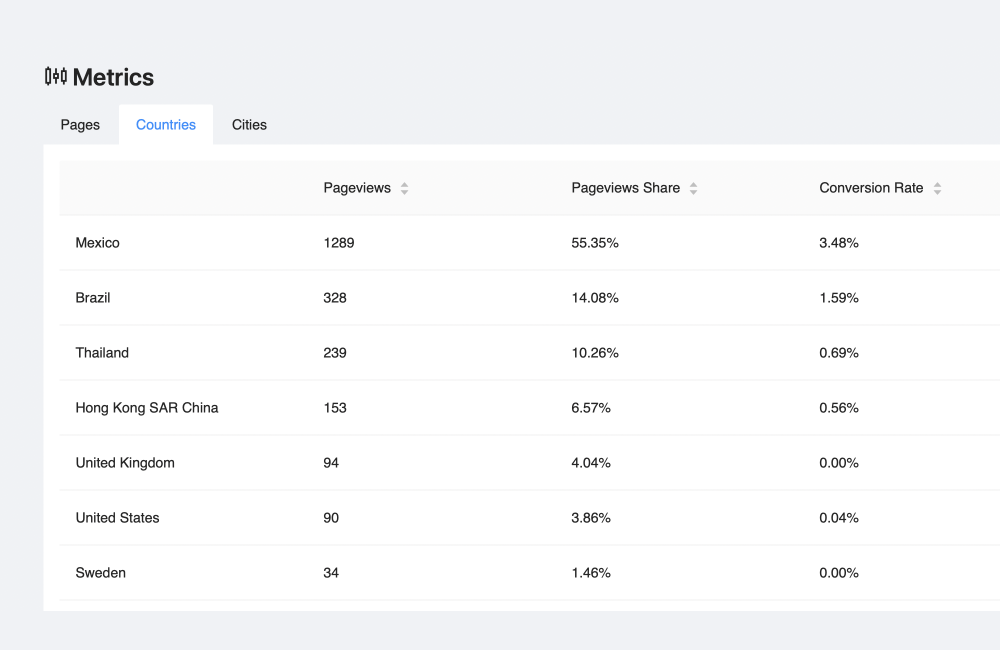Click the Metrics candlestick icon
The image size is (1000, 650).
tap(56, 76)
